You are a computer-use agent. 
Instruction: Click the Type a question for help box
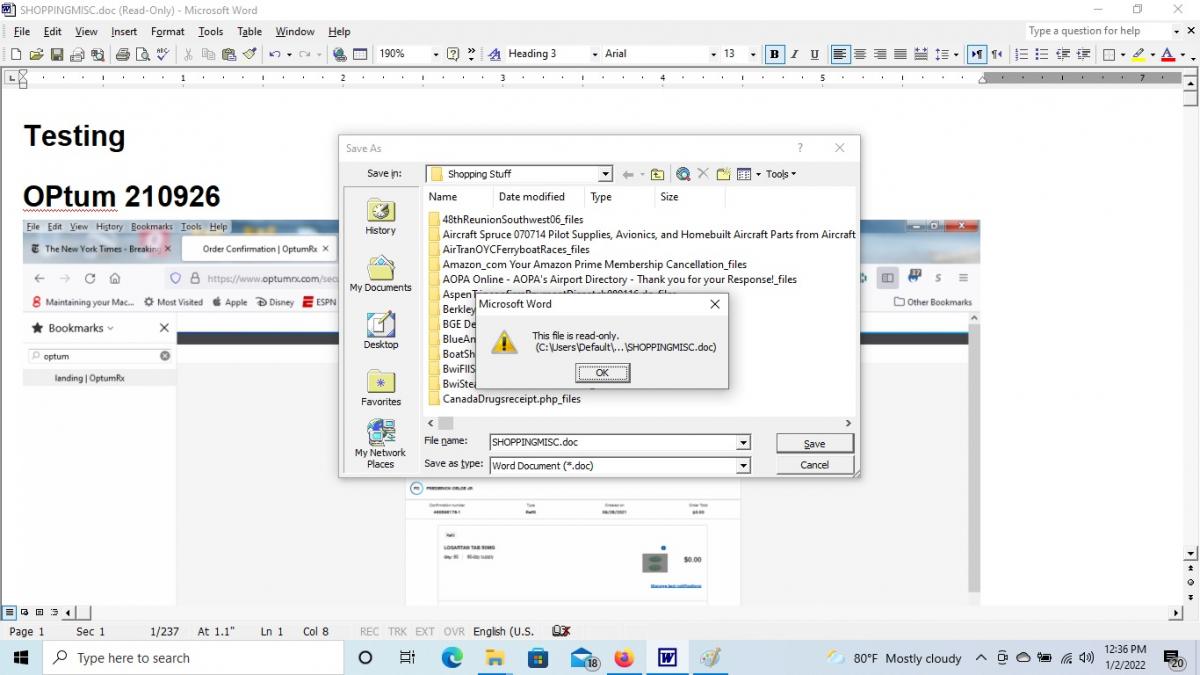click(x=1097, y=31)
